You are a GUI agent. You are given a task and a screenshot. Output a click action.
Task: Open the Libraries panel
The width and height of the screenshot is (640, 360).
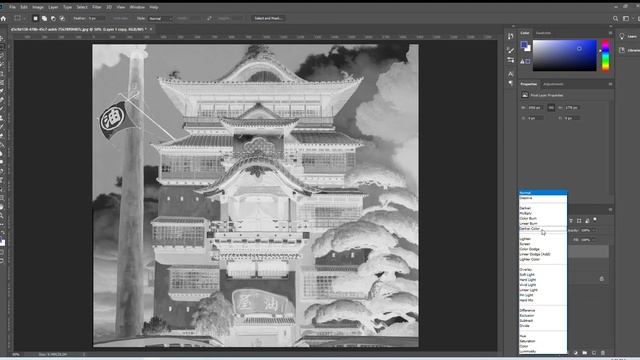coord(629,50)
